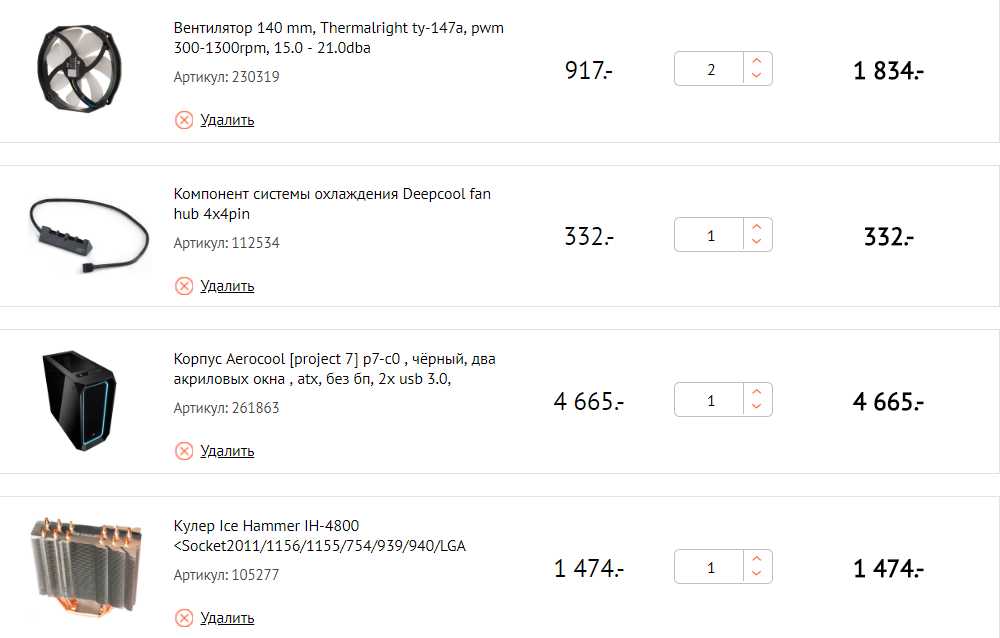This screenshot has height=638, width=1000.
Task: Decrease quantity of Thermalright ty-147a fan
Action: point(757,76)
